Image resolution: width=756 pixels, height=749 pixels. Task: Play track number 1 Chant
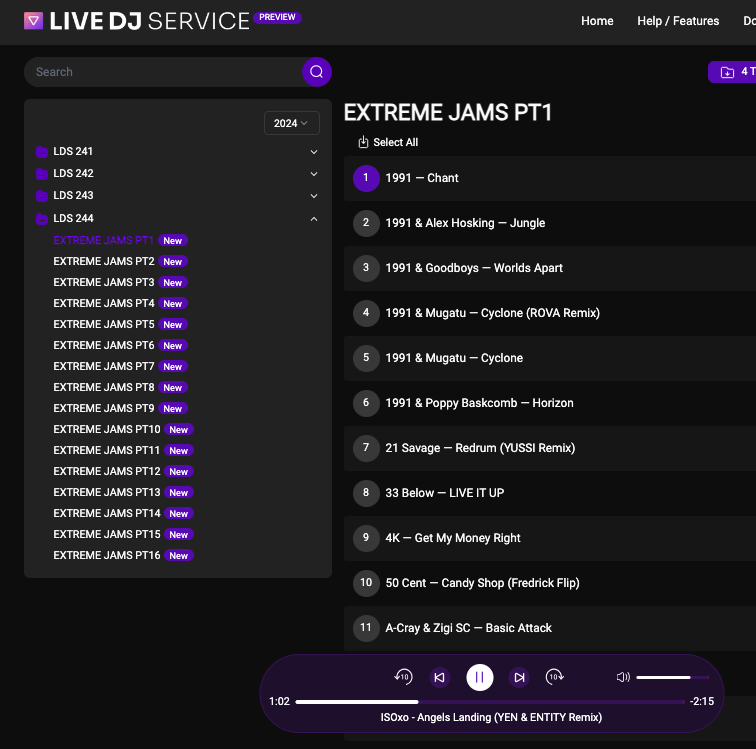click(366, 178)
